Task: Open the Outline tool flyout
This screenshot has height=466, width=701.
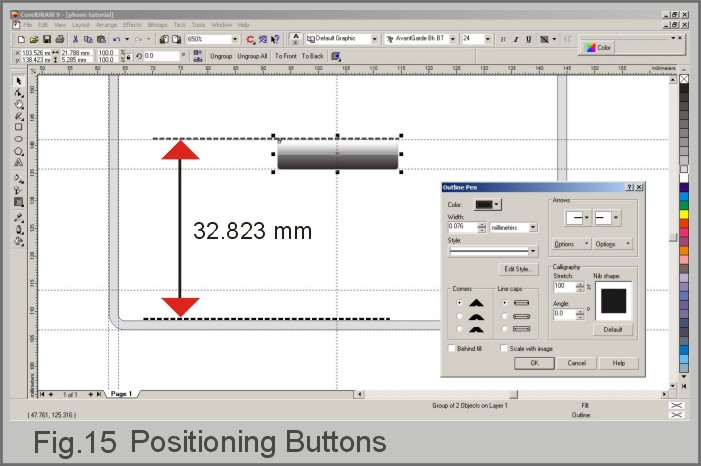Action: [x=18, y=229]
